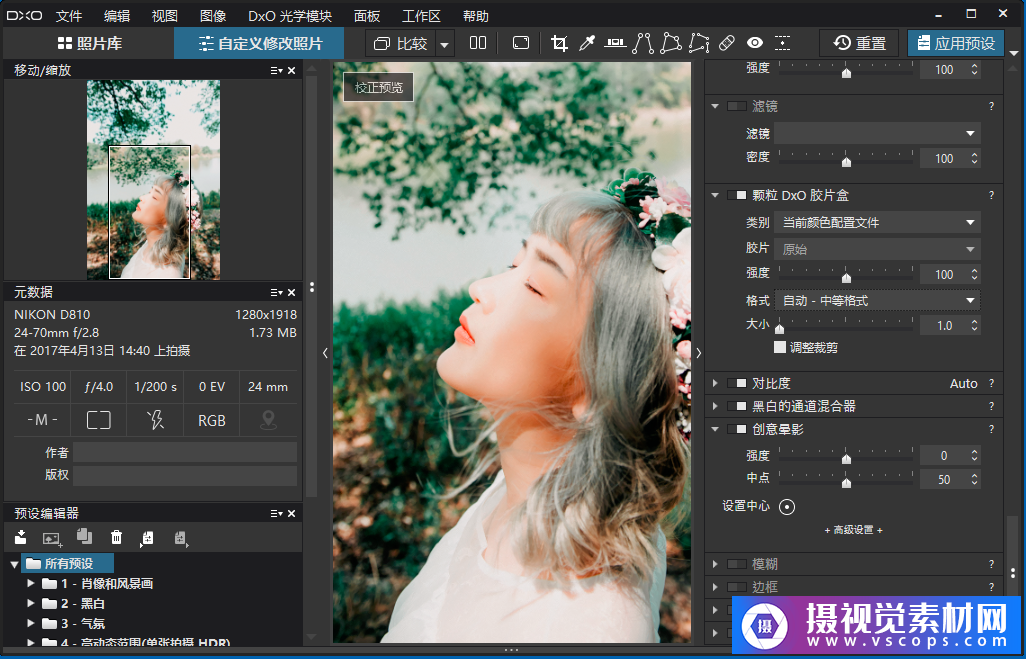Expand the '2 - 黑白' preset folder

[31, 604]
